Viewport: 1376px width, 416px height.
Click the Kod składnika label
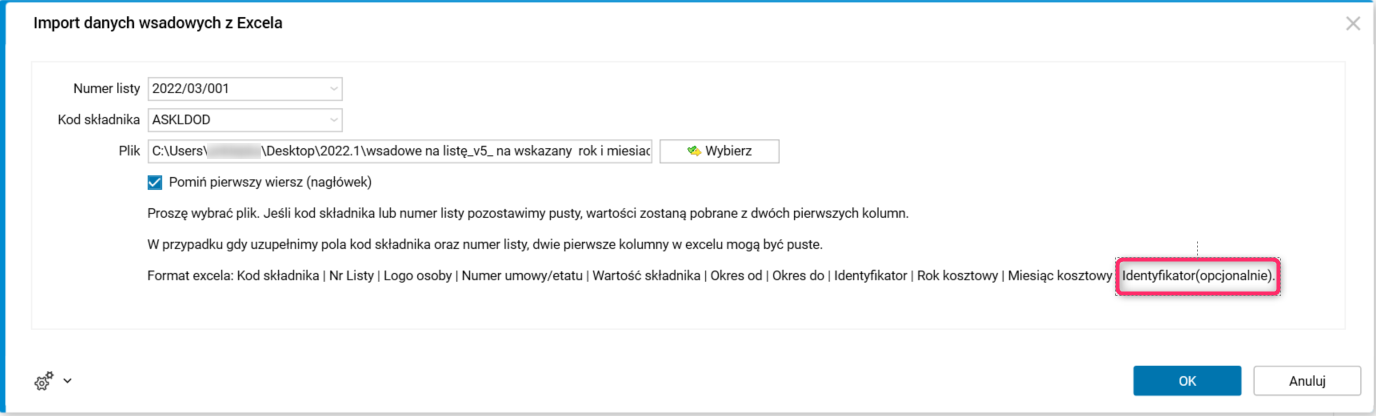point(99,120)
